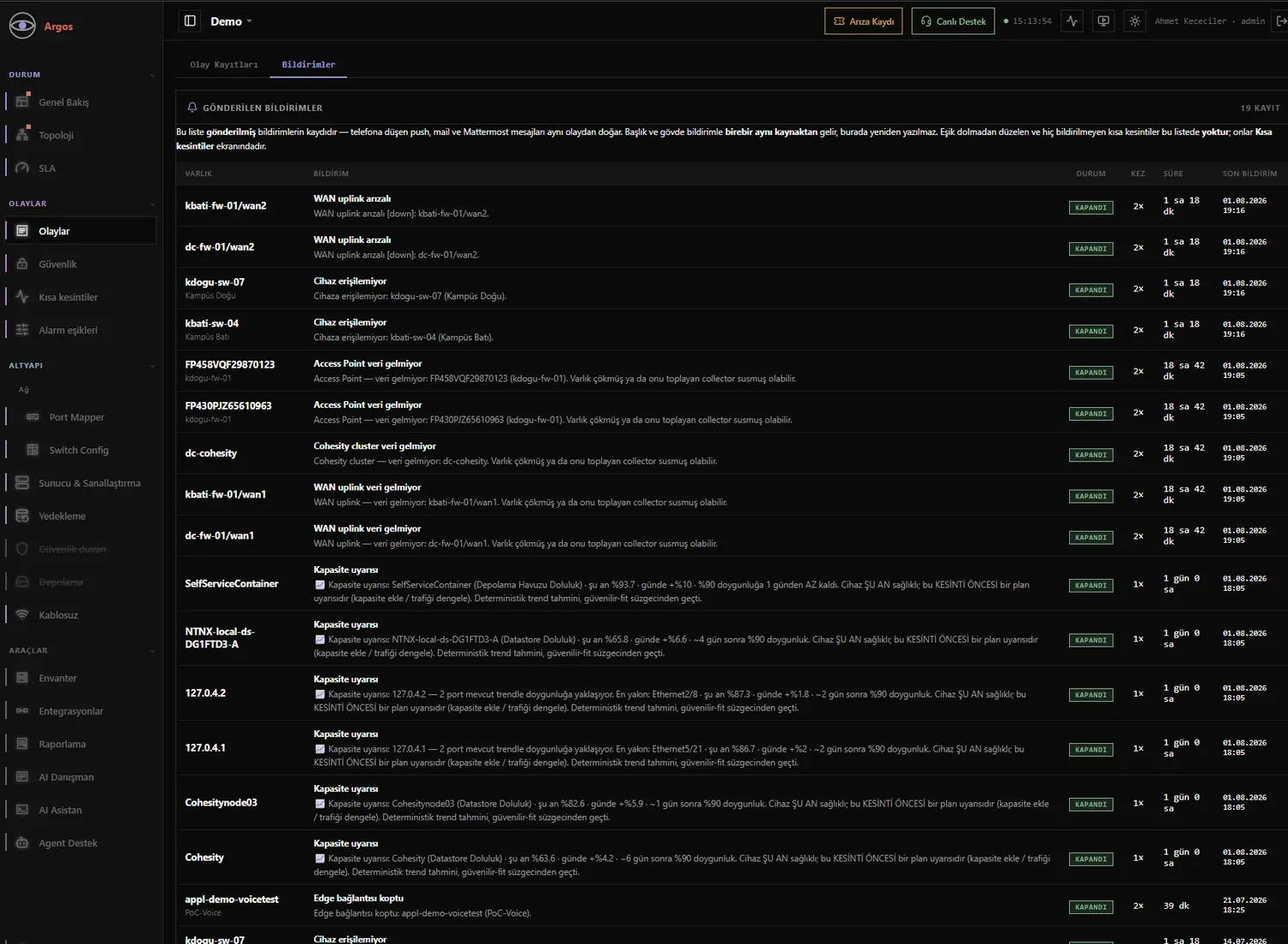Select the Bildirimler tab
Viewport: 1288px width, 944px height.
[308, 64]
